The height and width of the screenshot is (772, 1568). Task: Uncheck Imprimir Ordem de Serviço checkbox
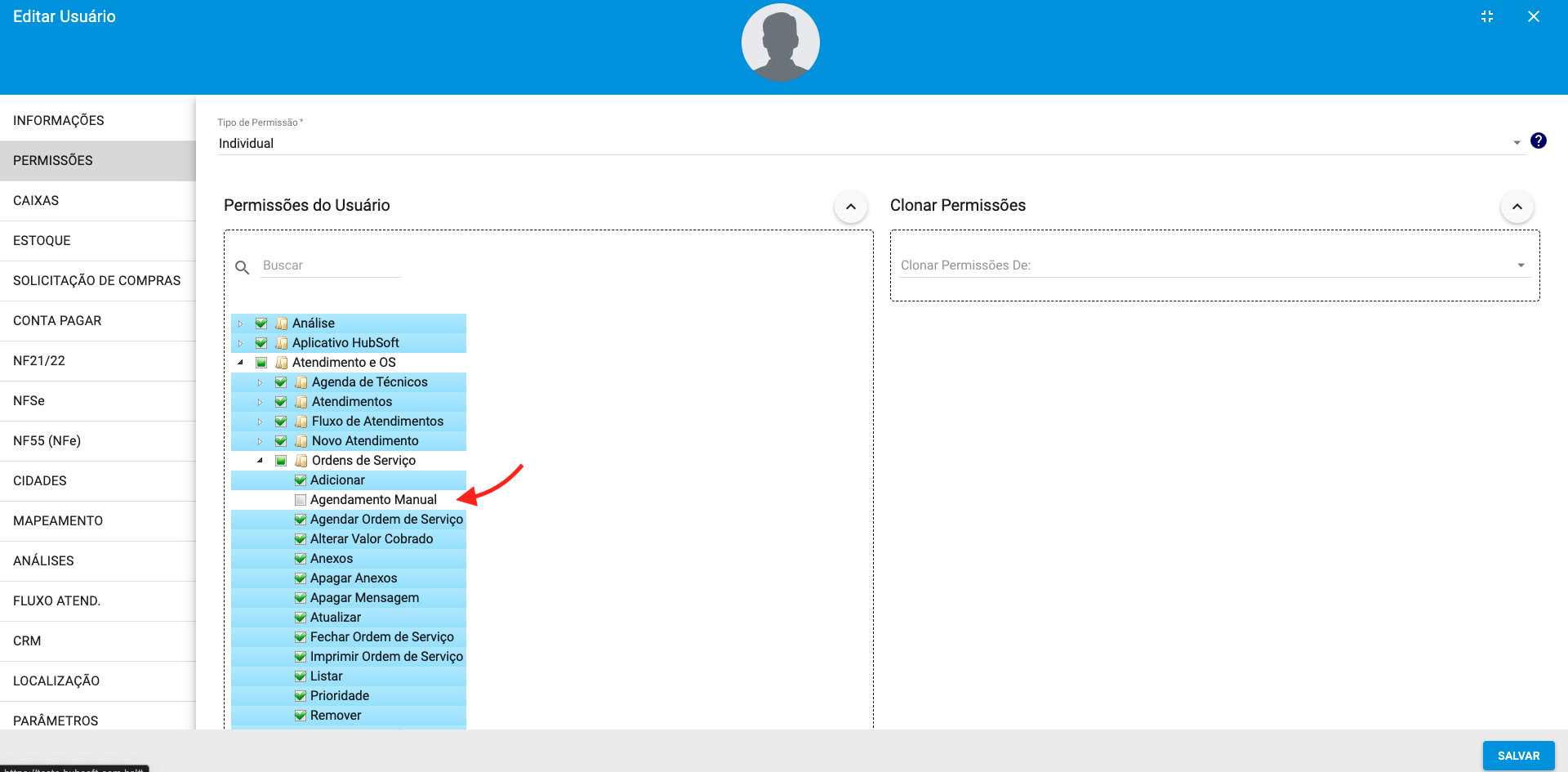301,657
